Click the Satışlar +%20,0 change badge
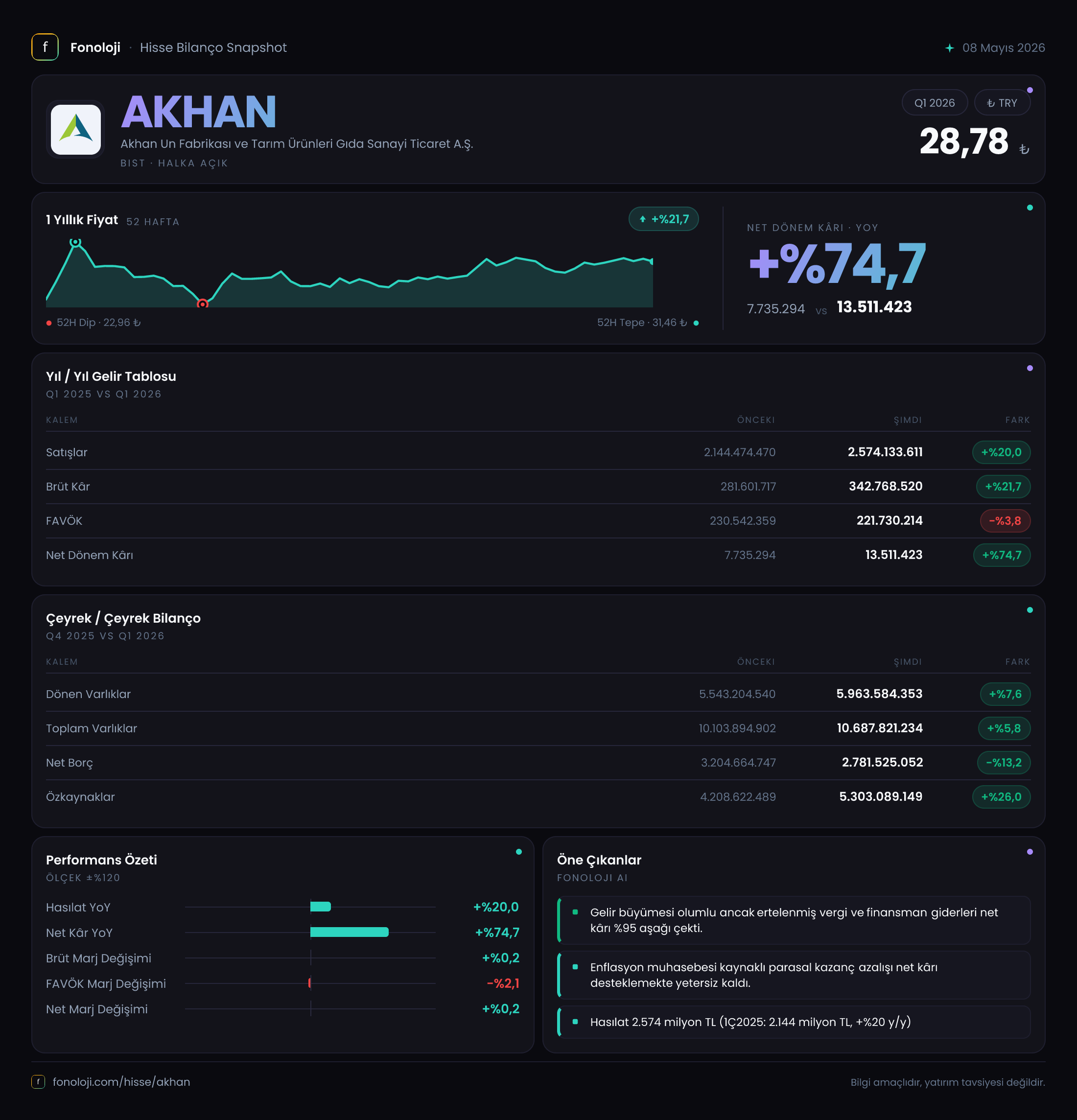This screenshot has width=1077, height=1120. [1001, 452]
